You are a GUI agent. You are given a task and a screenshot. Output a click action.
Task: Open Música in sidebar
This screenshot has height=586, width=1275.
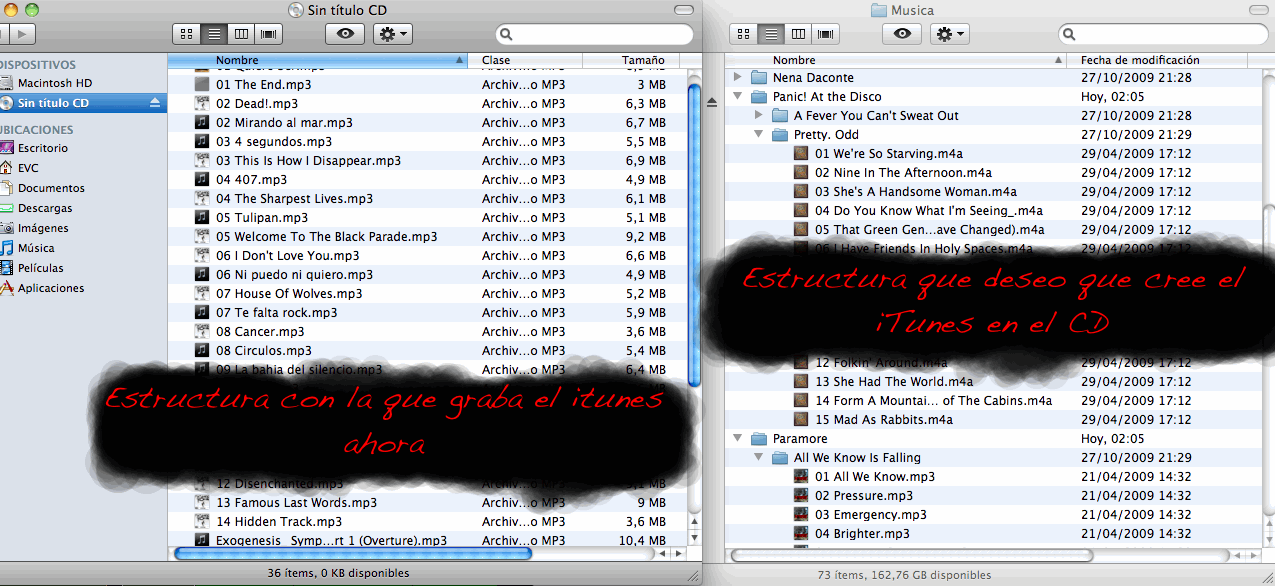tap(36, 248)
